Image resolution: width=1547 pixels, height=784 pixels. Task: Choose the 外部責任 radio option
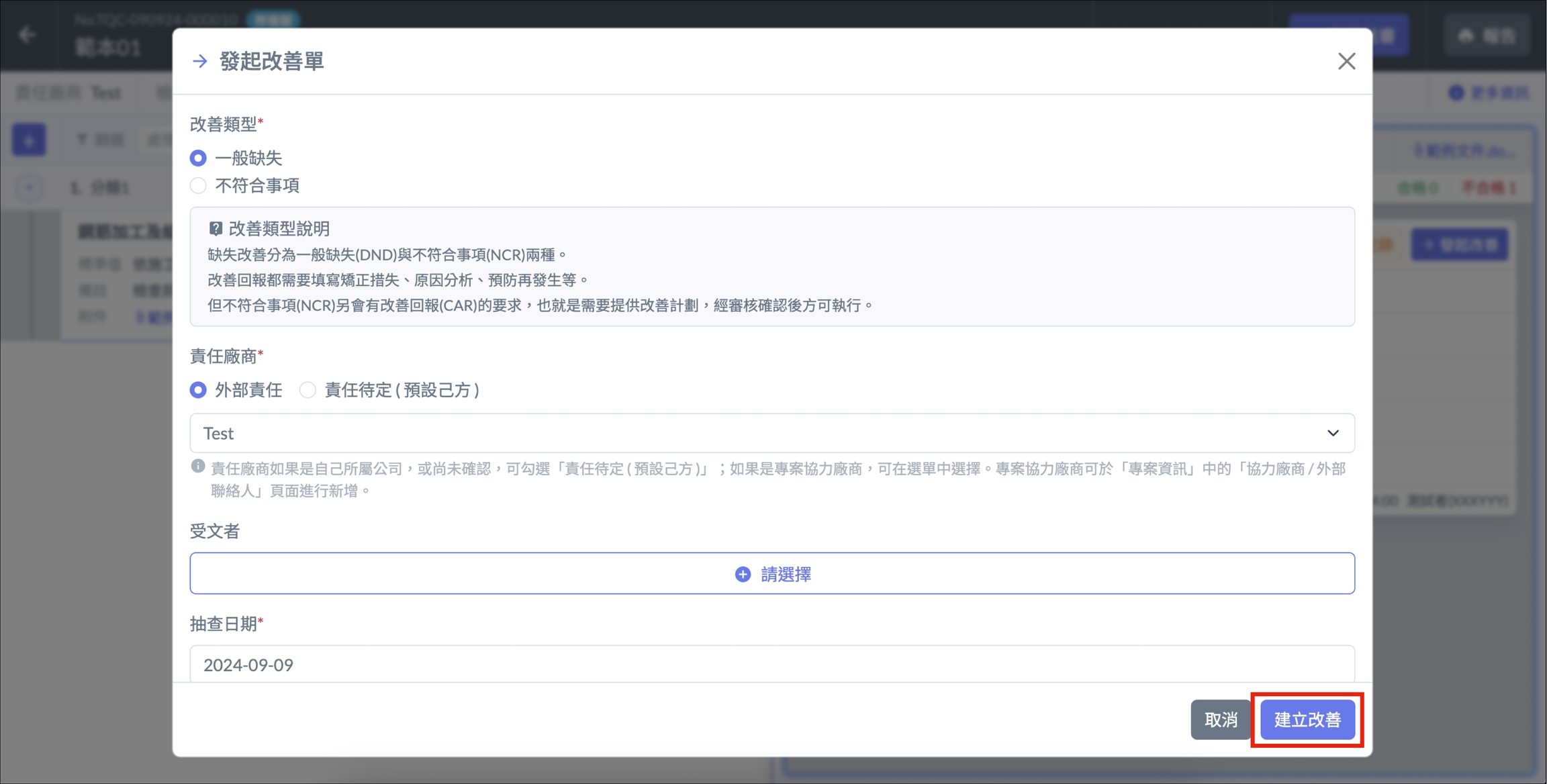[x=198, y=390]
